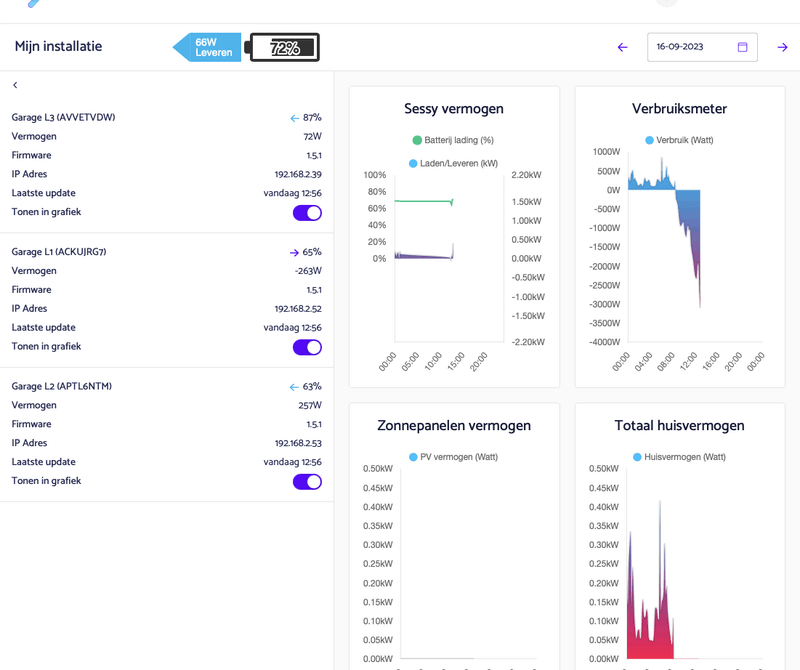Collapse the sidebar with back chevron

(15, 86)
